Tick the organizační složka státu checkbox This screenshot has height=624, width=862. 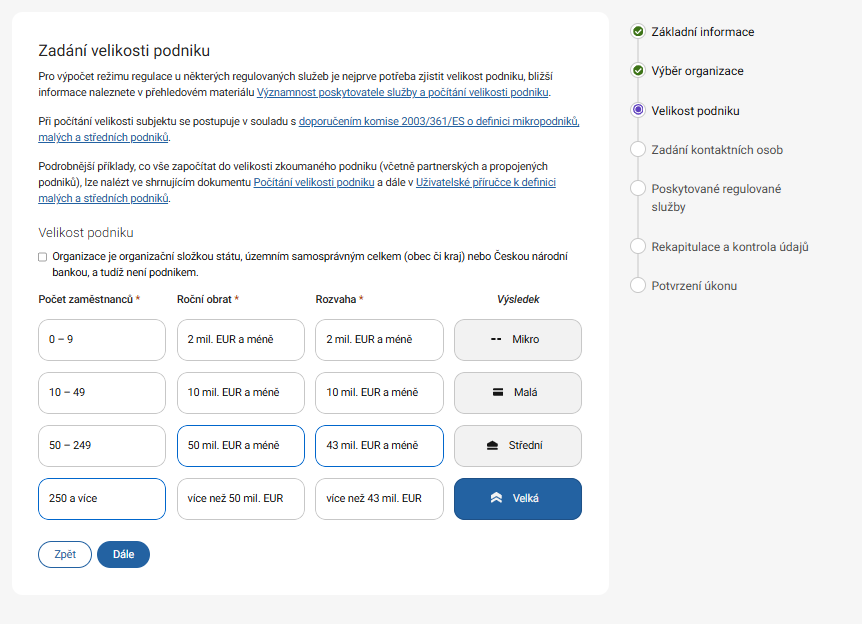[x=43, y=257]
